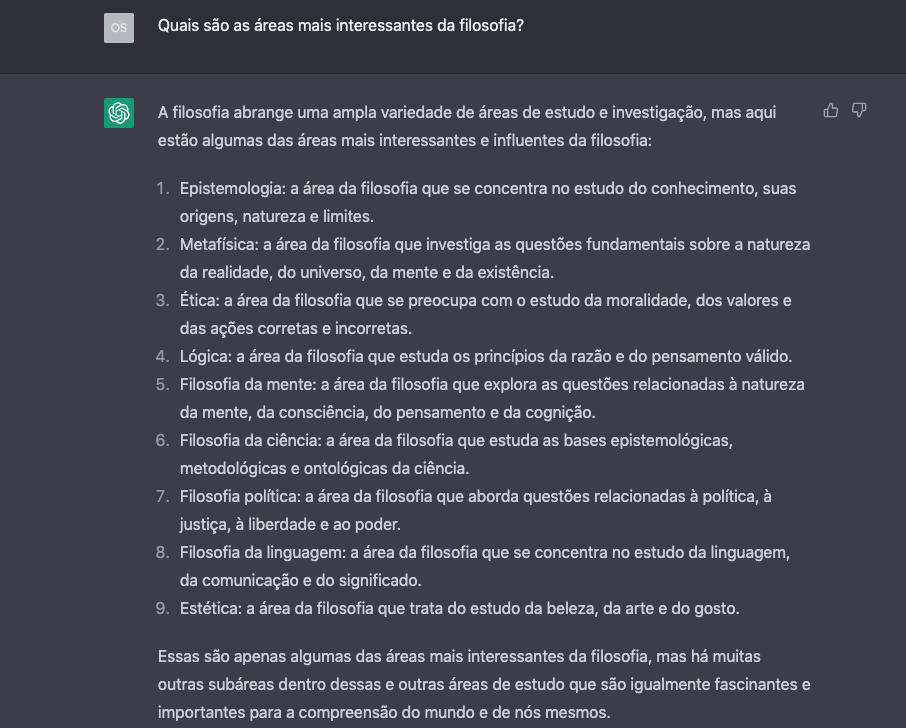Screen dimensions: 906x728
Task: Click list number 9 marker
Action: click(x=162, y=608)
